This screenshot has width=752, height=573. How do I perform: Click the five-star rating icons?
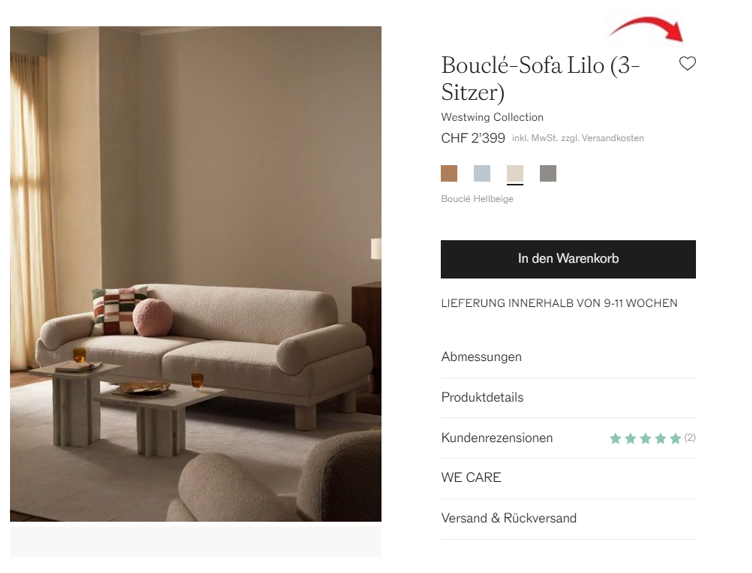pyautogui.click(x=646, y=438)
